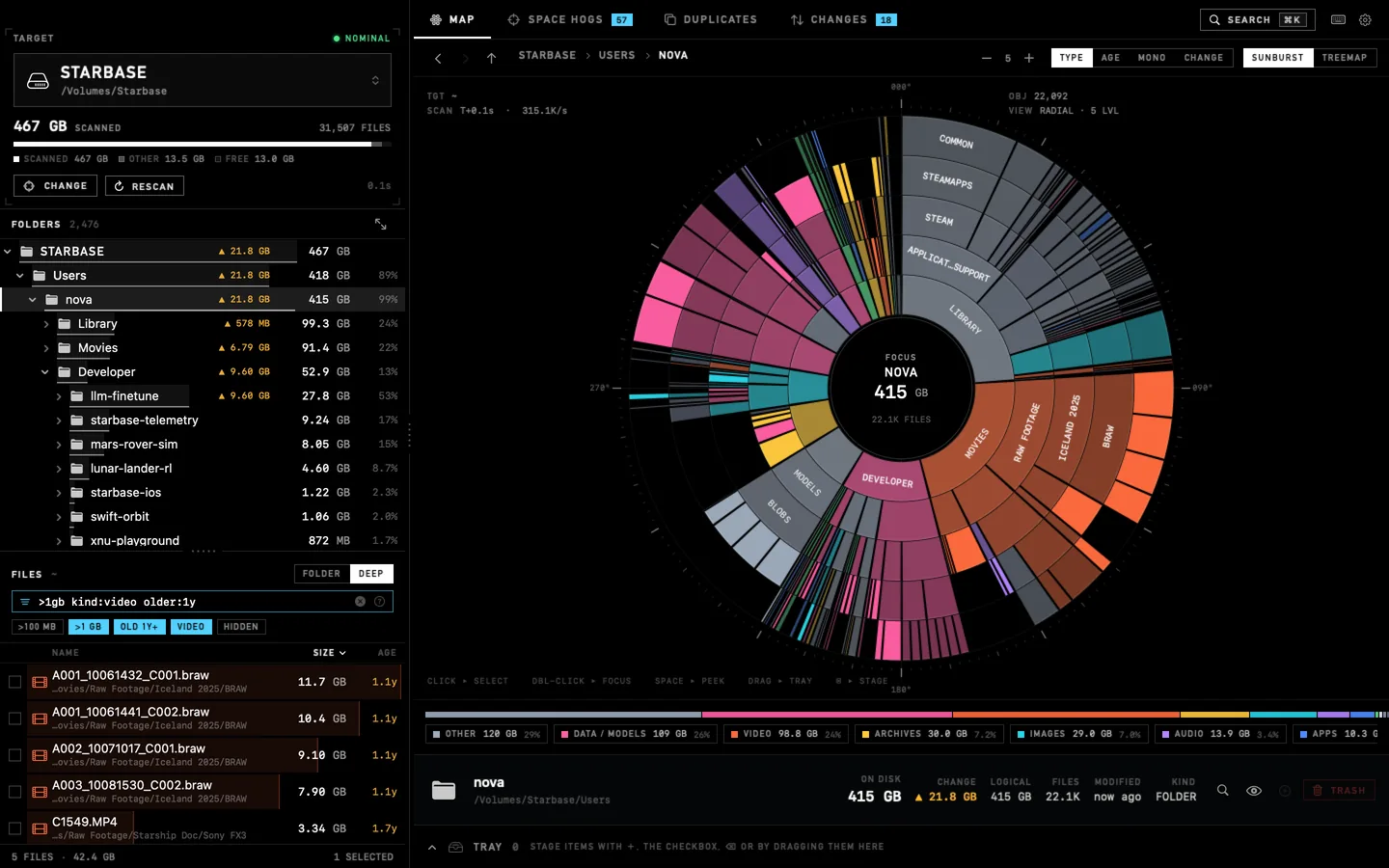This screenshot has height=868, width=1389.
Task: Go up one level with the up arrow
Action: (x=491, y=59)
